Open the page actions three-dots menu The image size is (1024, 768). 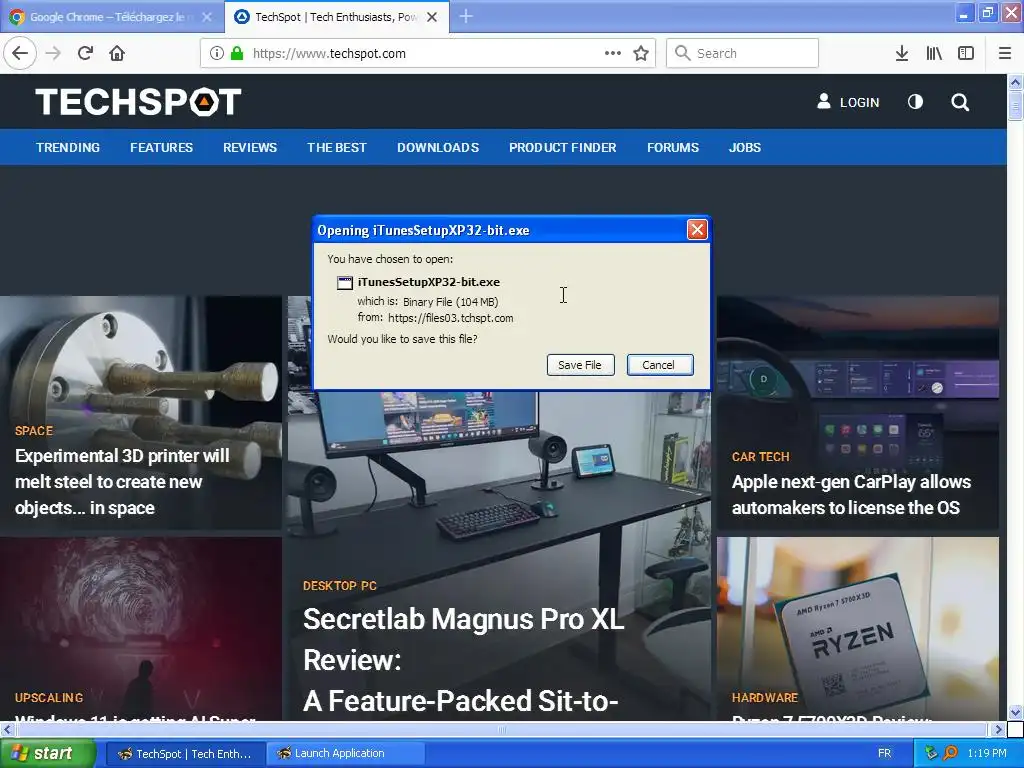[613, 53]
